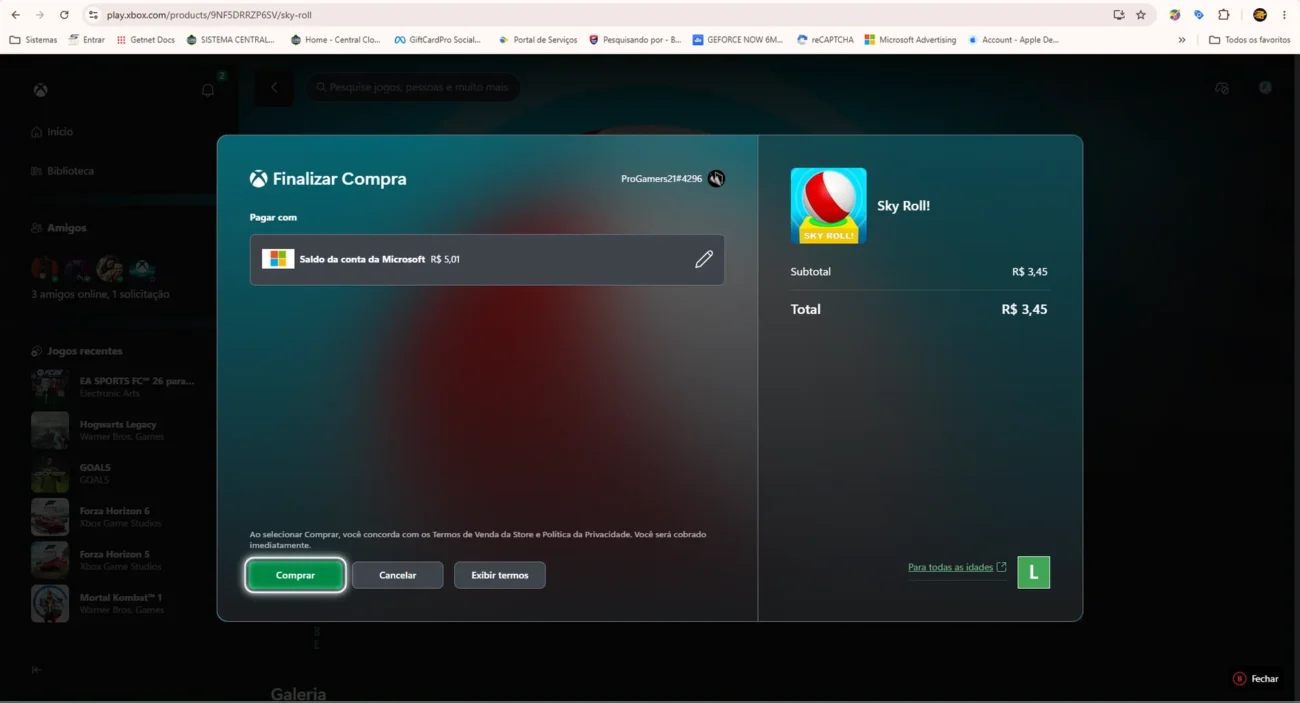Screen dimensions: 1300x703
Task: Click the Cancelar button
Action: (397, 575)
